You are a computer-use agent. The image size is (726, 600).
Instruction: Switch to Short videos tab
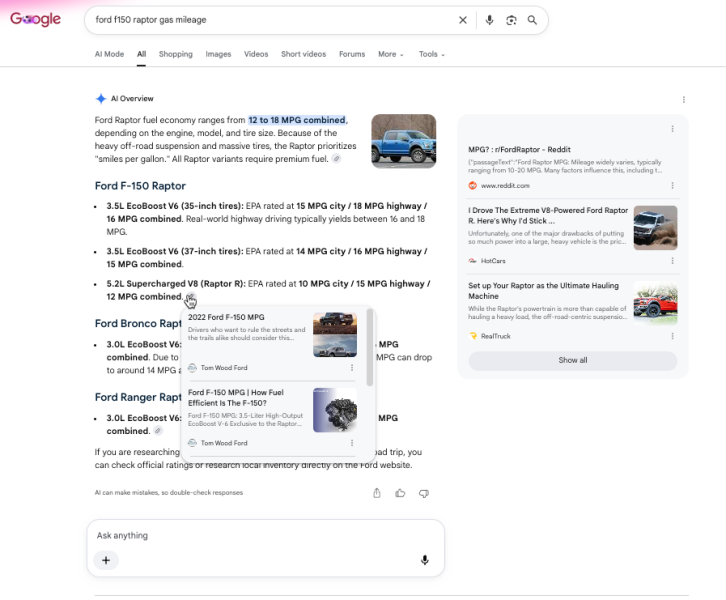click(303, 54)
